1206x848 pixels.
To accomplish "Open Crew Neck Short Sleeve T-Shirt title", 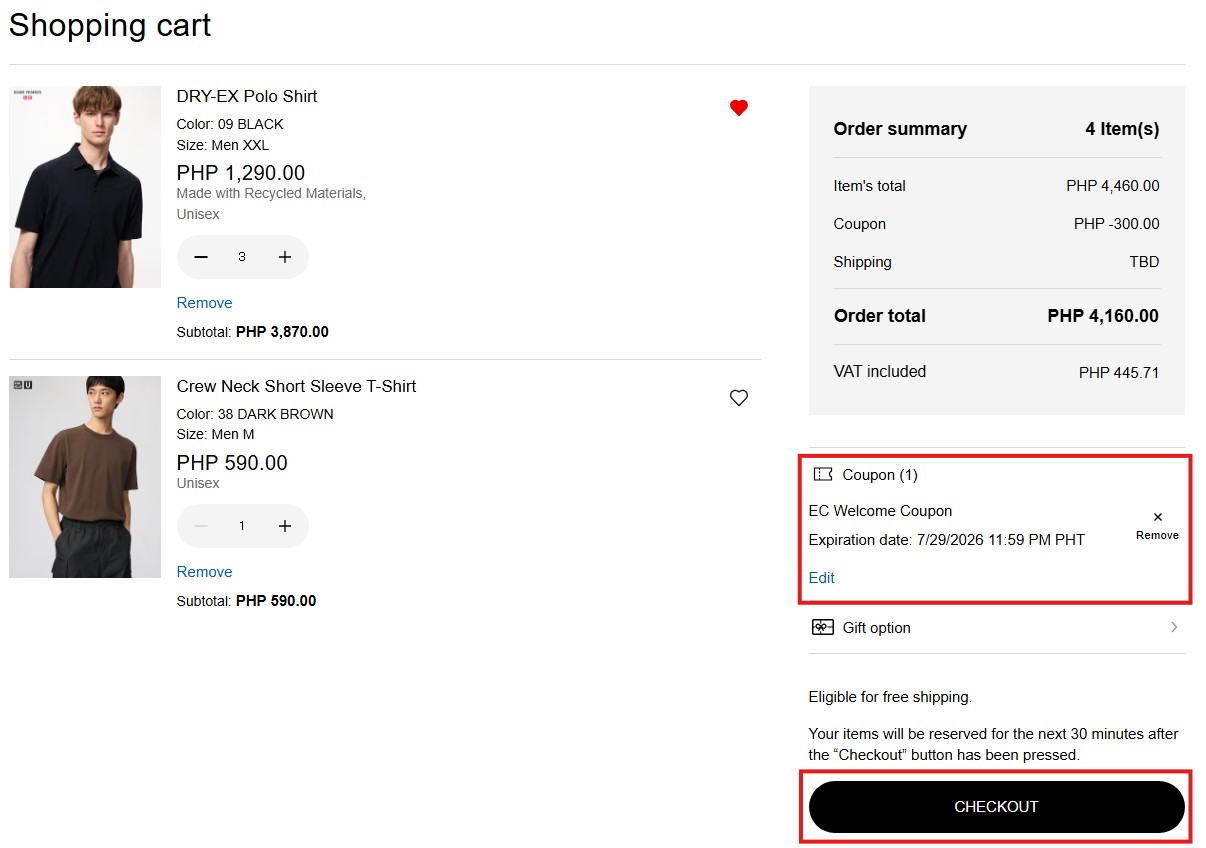I will (x=296, y=386).
